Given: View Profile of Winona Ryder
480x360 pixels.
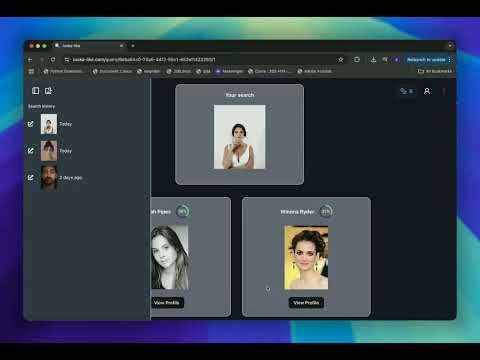Looking at the screenshot, I should 306,303.
